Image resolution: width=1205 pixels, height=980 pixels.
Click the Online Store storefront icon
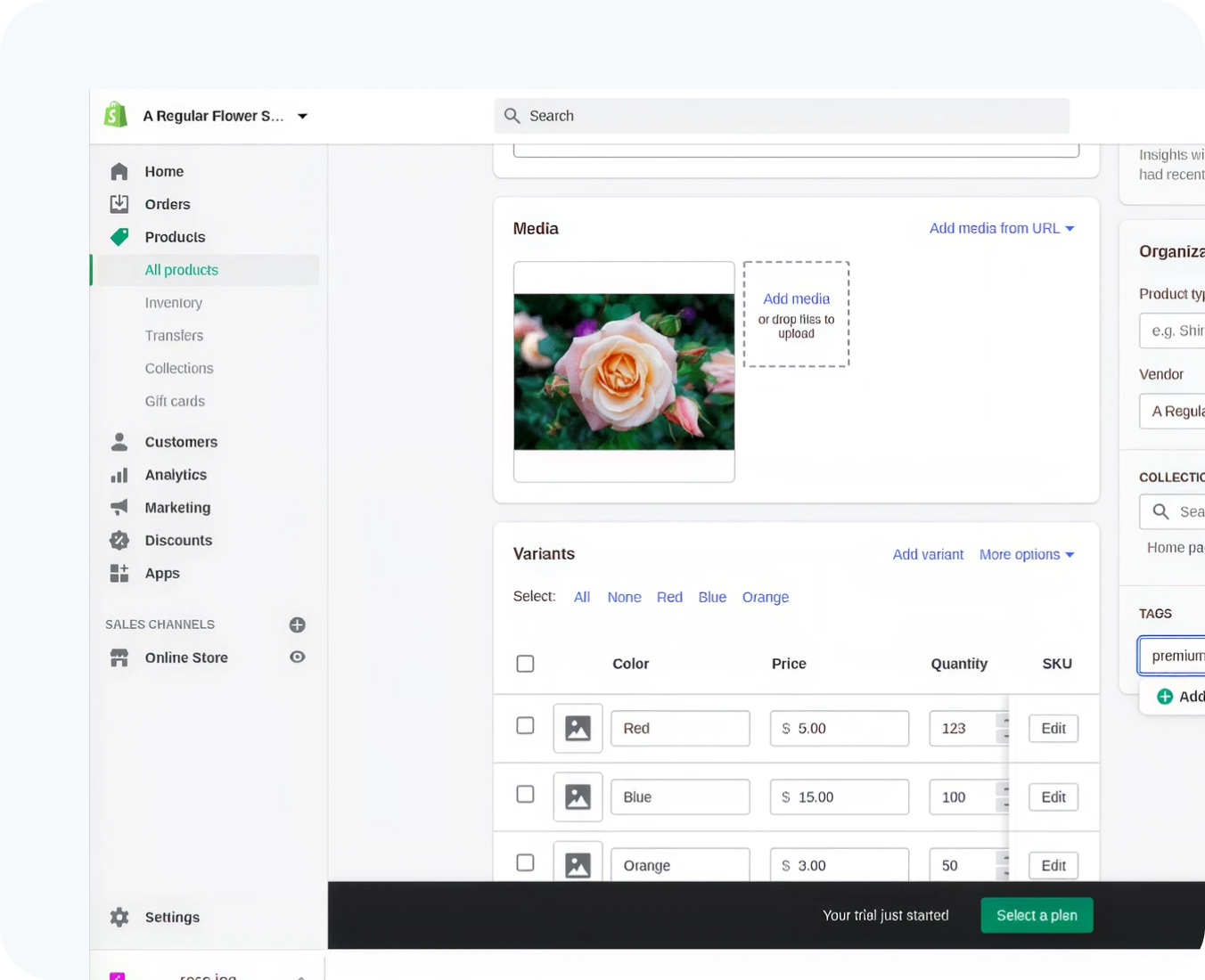[x=119, y=657]
